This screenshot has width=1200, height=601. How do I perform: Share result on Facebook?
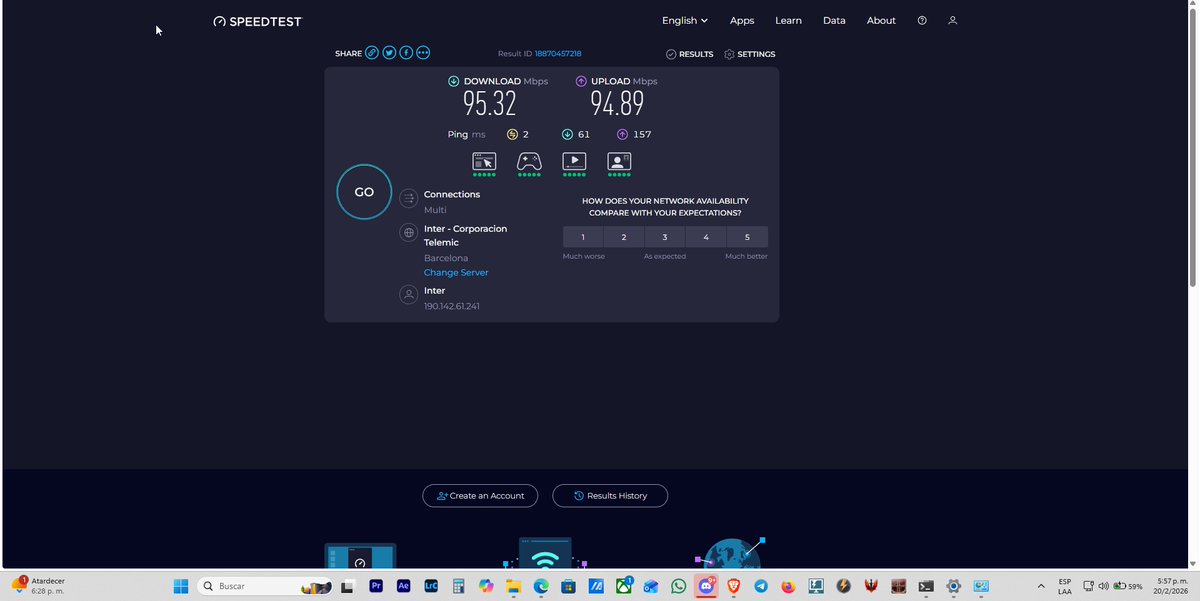tap(406, 53)
